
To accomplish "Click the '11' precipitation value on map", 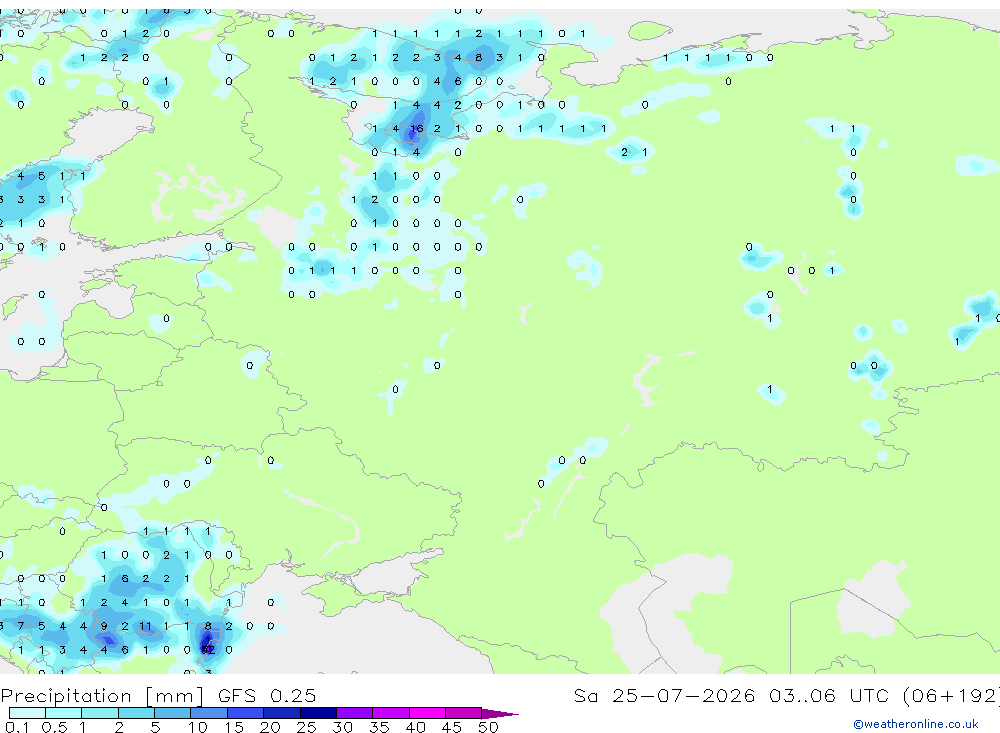I will click(x=145, y=626).
